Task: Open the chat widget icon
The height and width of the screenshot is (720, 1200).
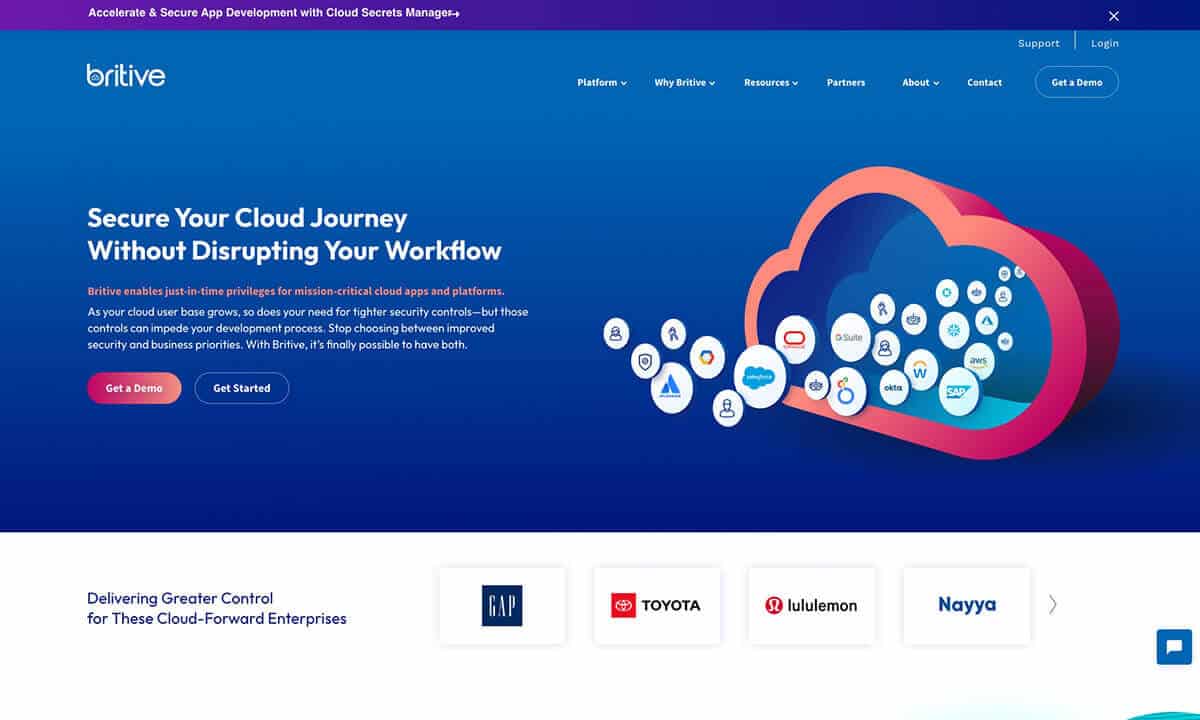Action: click(1174, 647)
